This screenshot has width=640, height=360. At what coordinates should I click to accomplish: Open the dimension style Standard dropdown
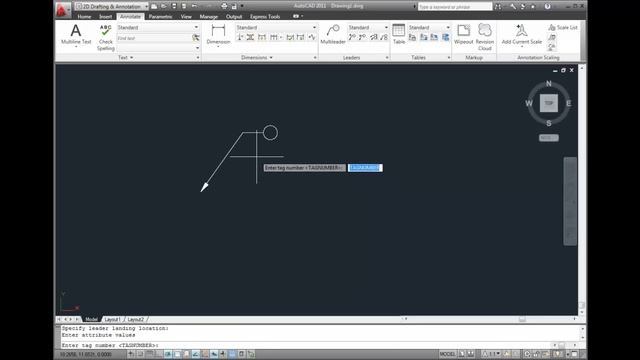coord(276,27)
